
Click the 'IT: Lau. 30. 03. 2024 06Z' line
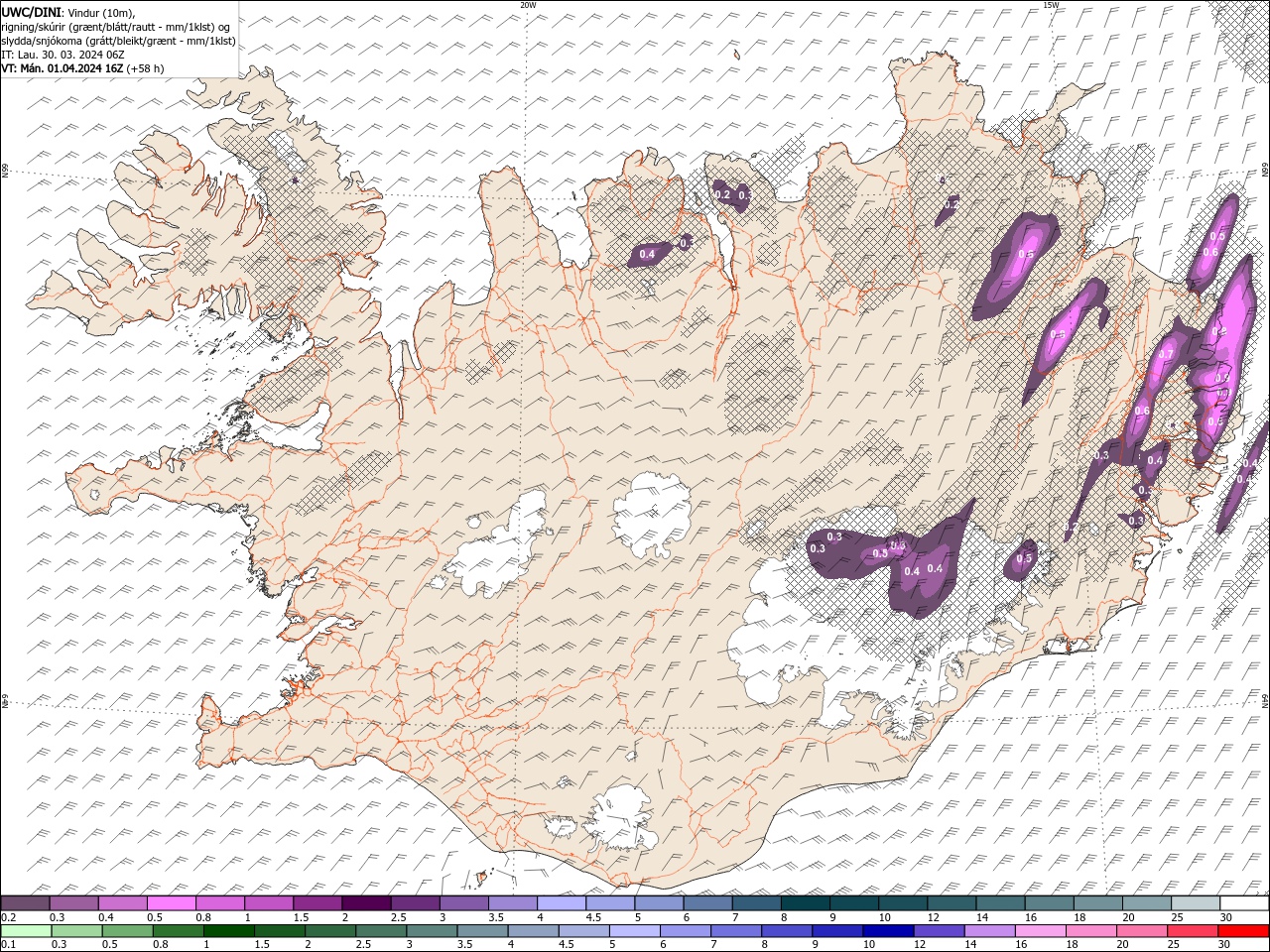click(x=63, y=55)
